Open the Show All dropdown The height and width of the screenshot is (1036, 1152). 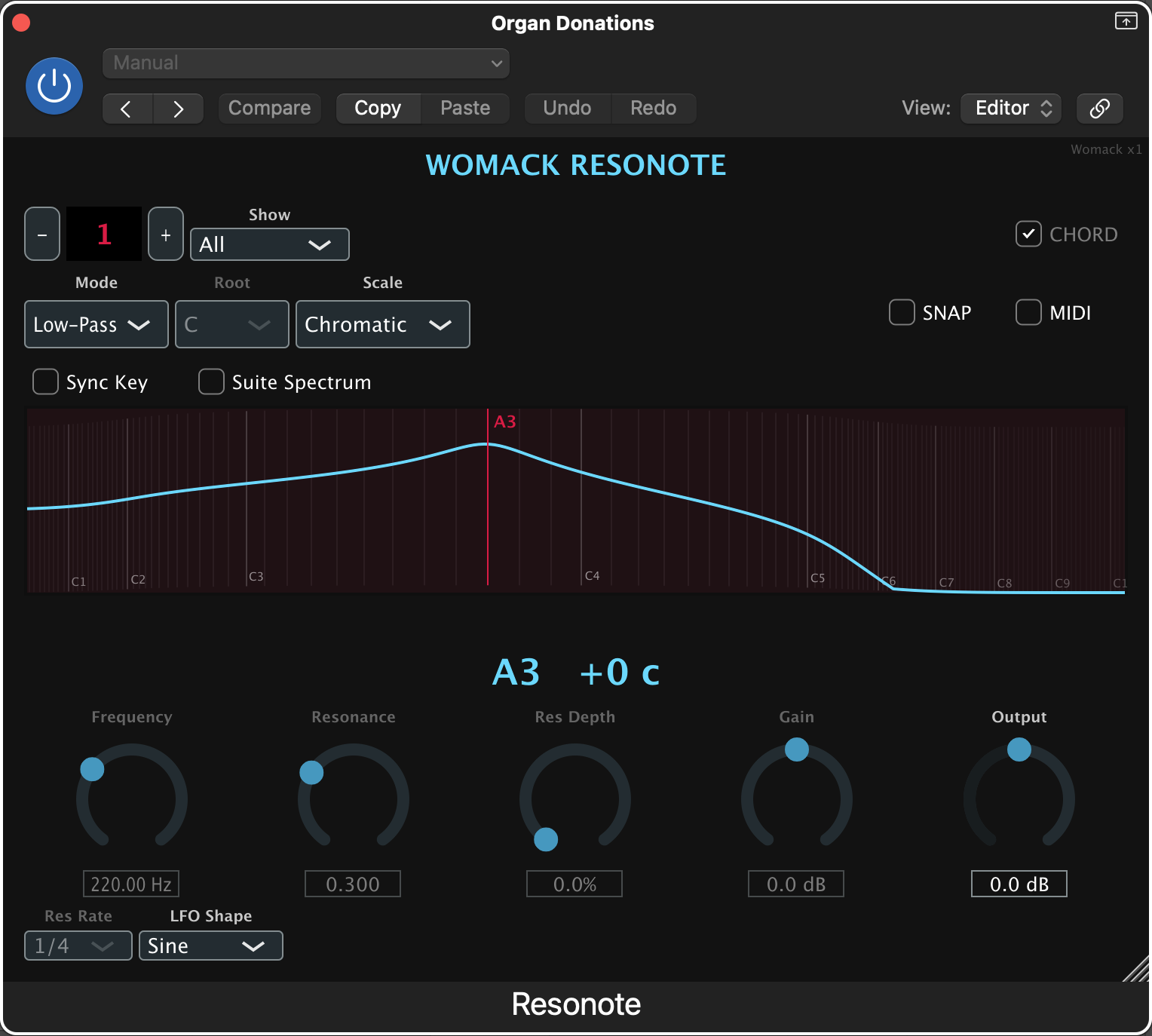pos(270,244)
